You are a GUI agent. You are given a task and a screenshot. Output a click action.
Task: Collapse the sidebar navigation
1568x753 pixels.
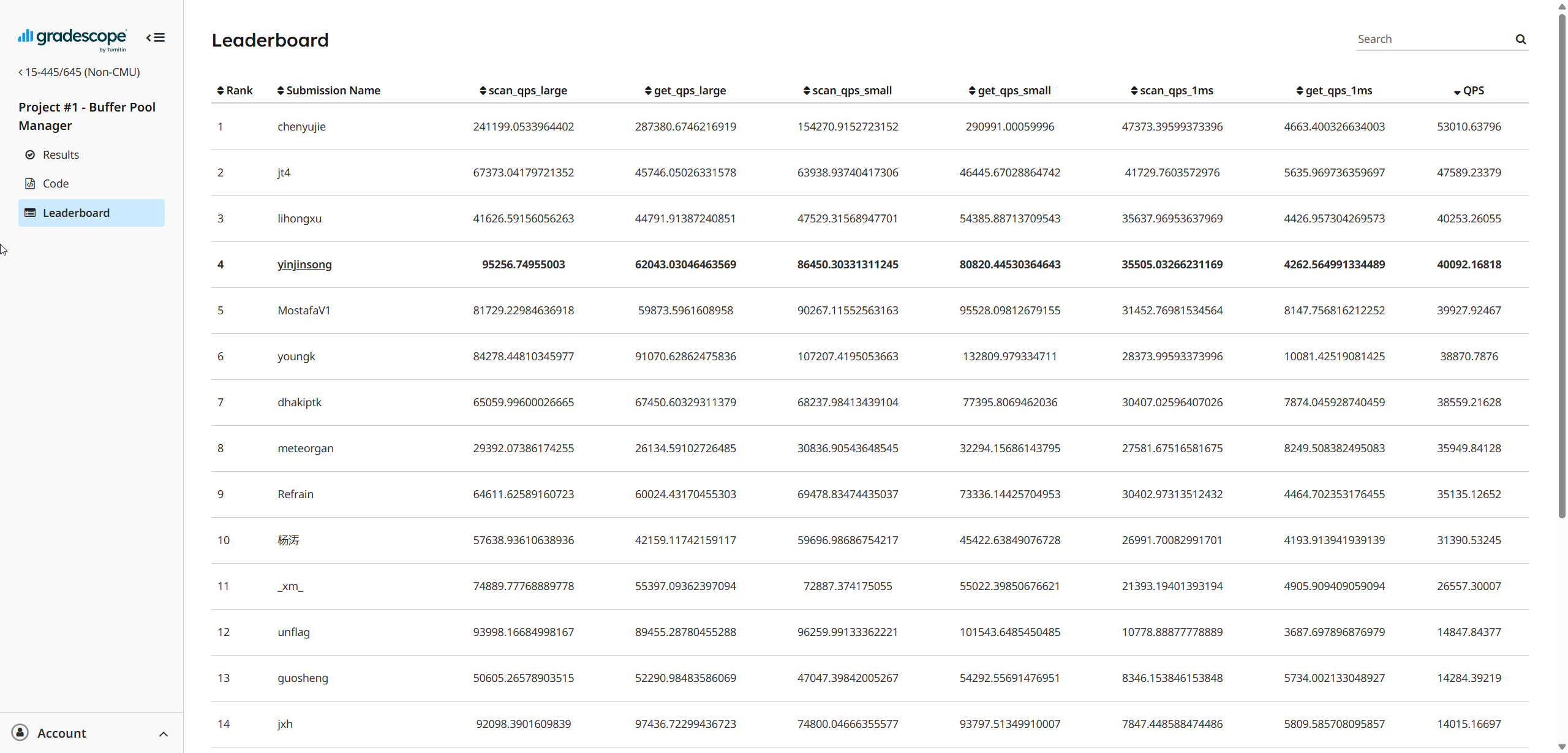pyautogui.click(x=156, y=37)
